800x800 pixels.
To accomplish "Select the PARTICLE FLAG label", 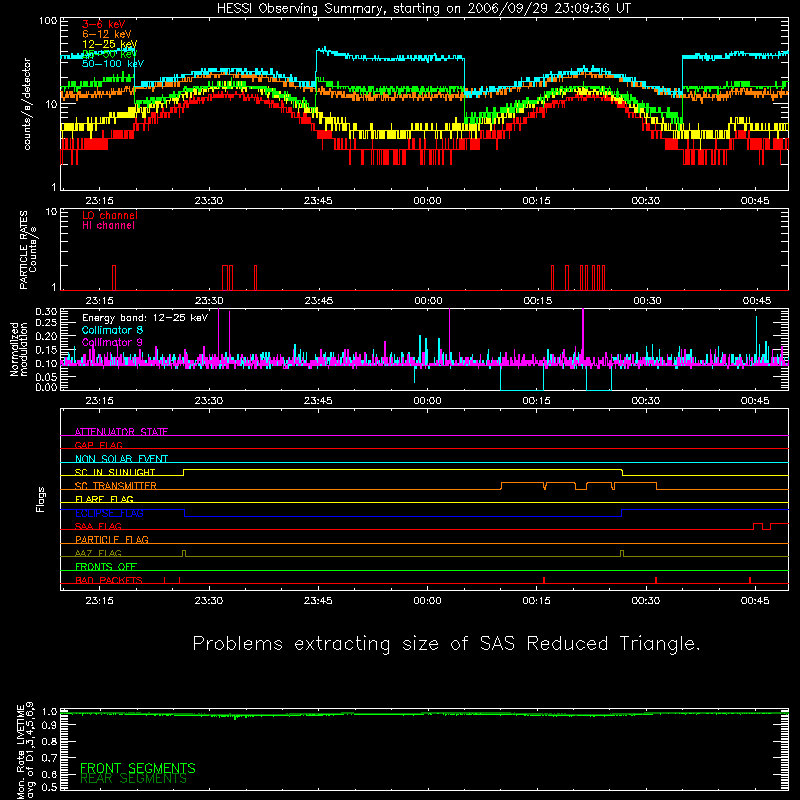I will coord(112,539).
